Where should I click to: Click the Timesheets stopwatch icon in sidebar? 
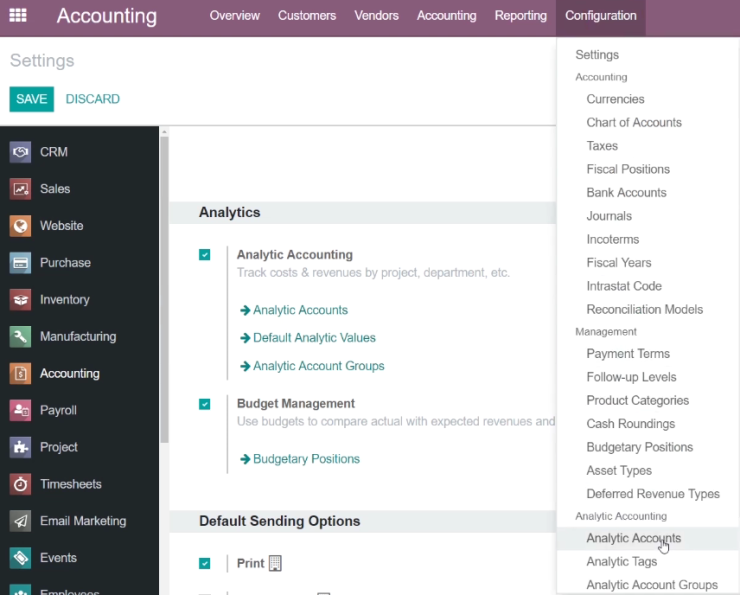pyautogui.click(x=20, y=484)
